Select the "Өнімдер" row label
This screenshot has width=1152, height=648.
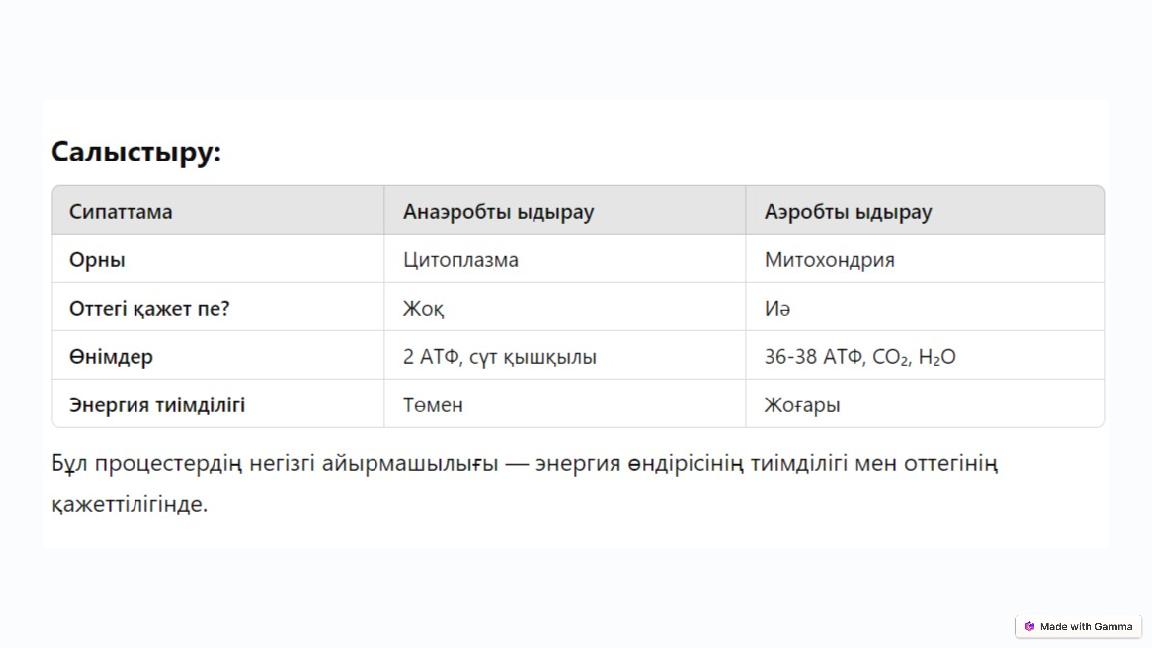tap(111, 357)
